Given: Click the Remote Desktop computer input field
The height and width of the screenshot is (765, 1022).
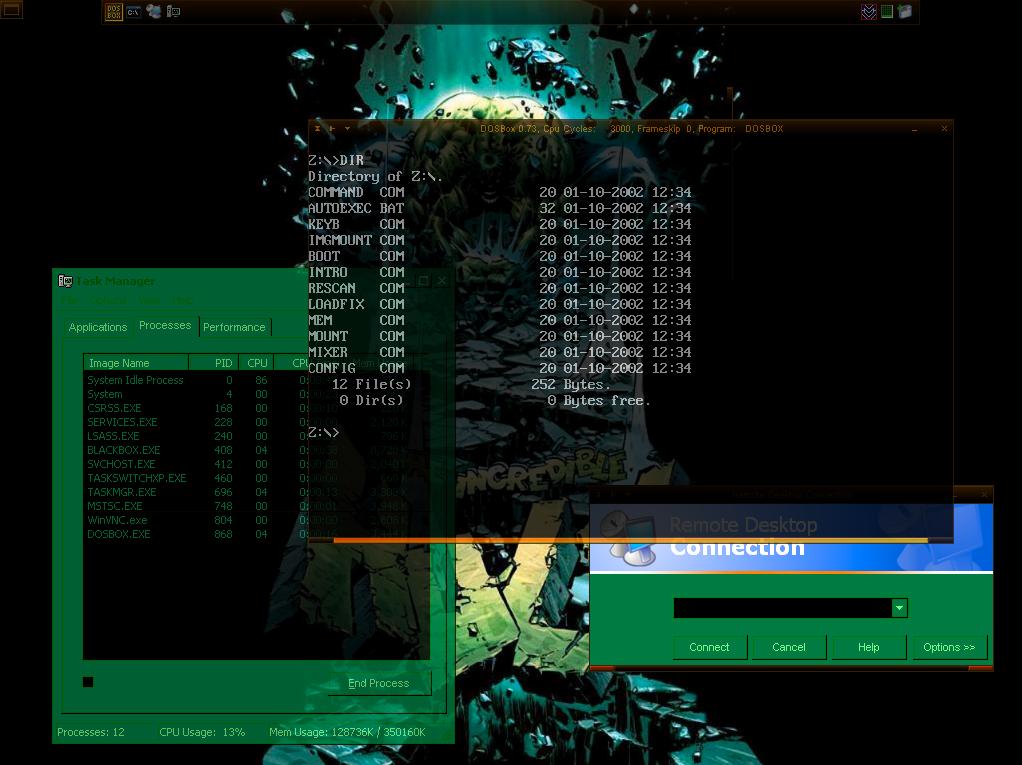Looking at the screenshot, I should tap(782, 608).
